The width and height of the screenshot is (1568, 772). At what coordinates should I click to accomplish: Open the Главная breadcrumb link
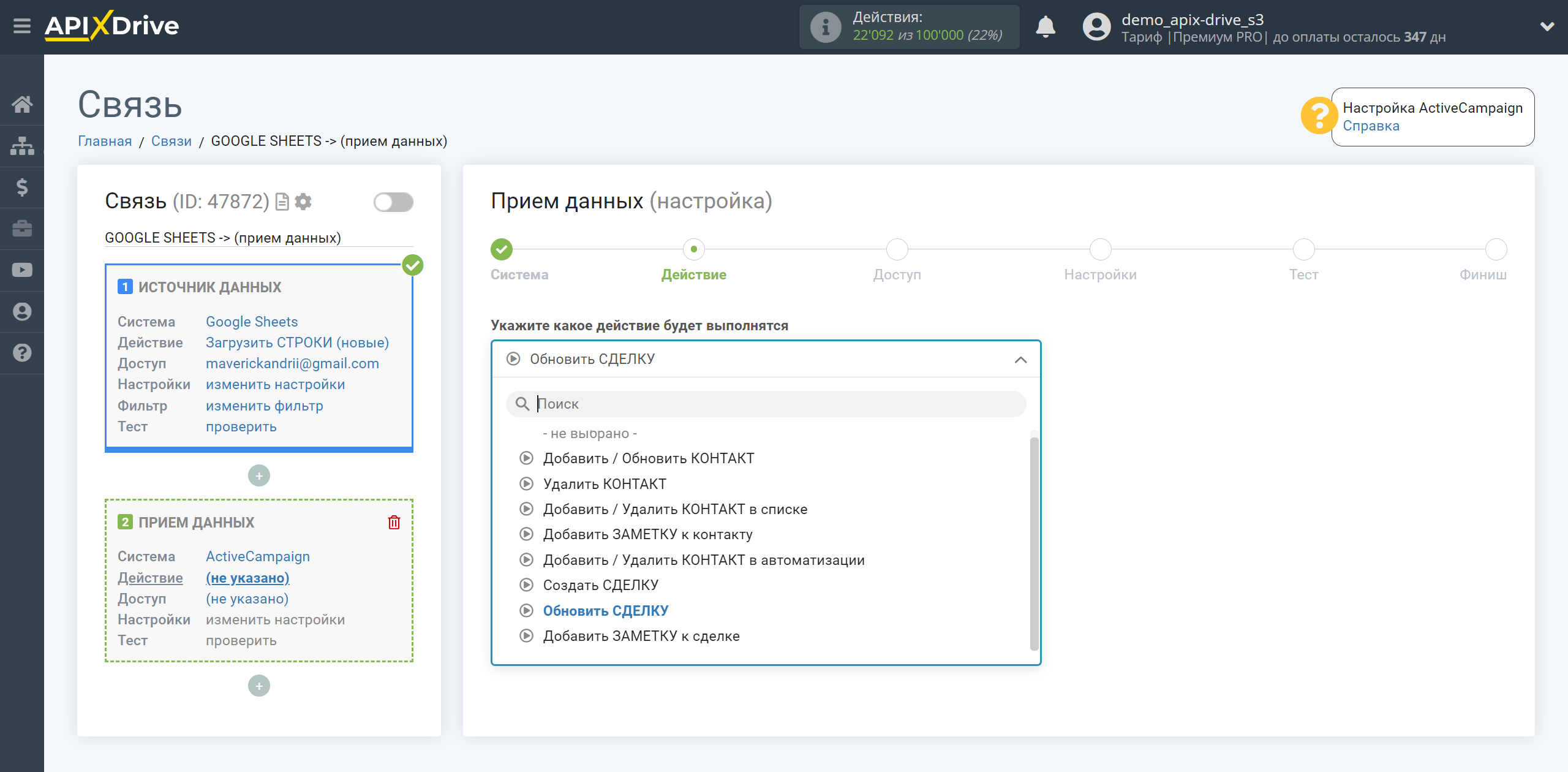[105, 141]
